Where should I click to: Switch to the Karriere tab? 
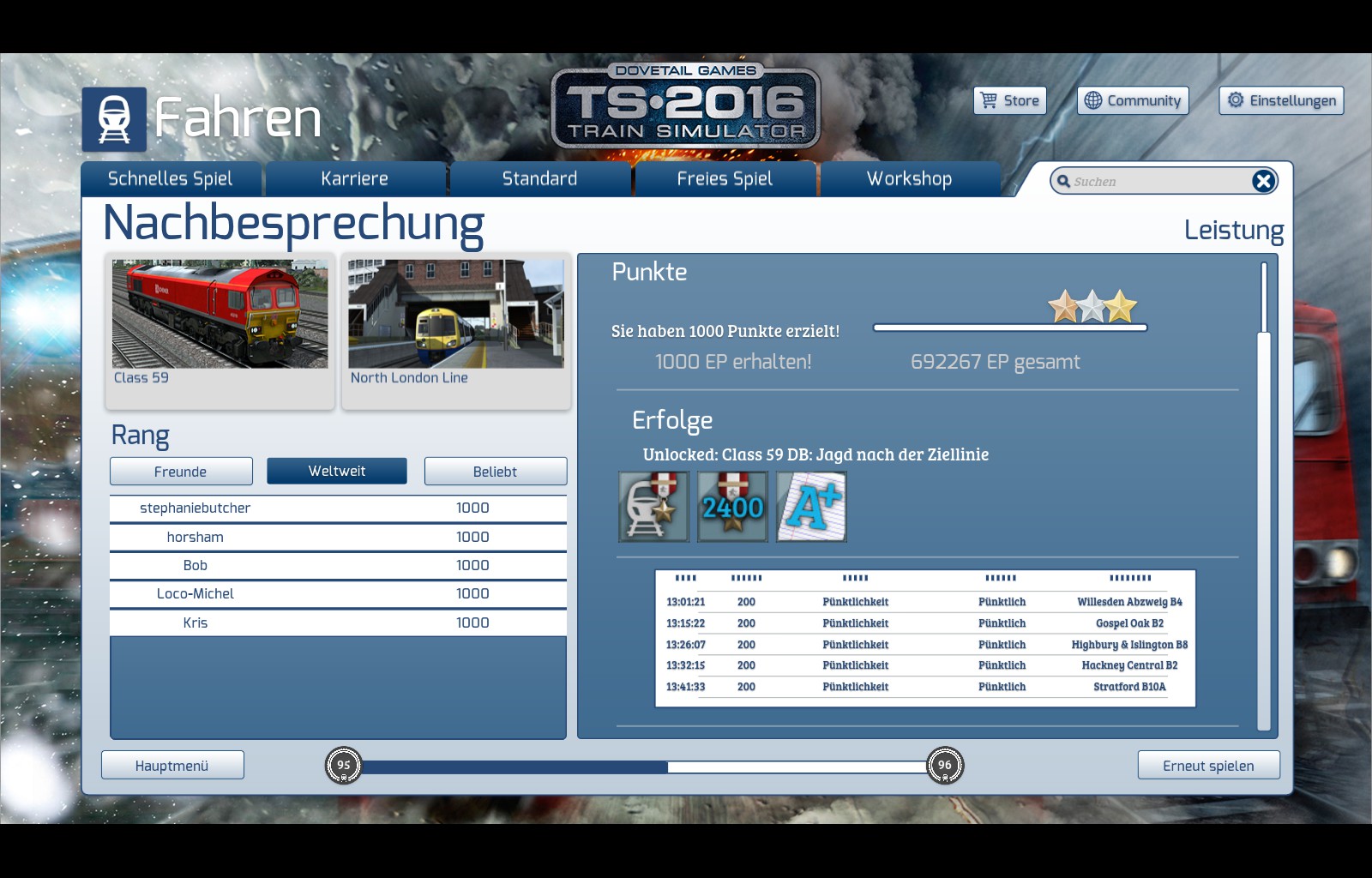coord(355,179)
